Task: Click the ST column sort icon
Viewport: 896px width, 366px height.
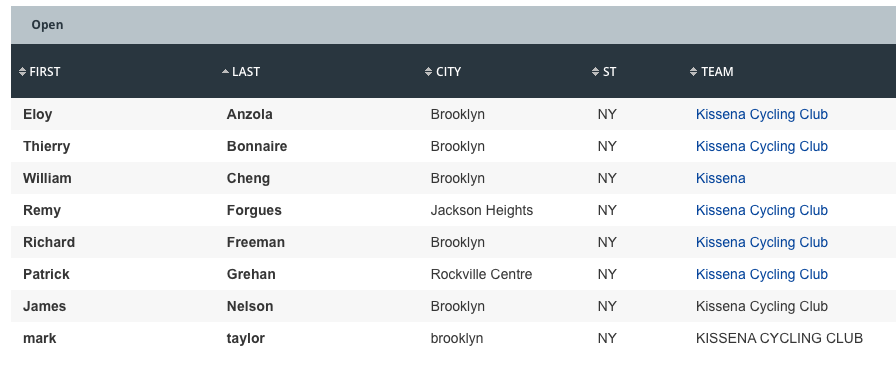Action: point(595,71)
